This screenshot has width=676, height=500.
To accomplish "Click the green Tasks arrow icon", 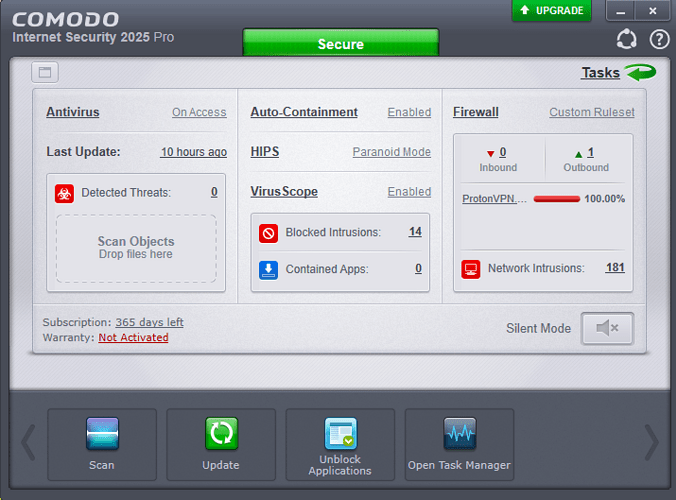I will click(641, 72).
